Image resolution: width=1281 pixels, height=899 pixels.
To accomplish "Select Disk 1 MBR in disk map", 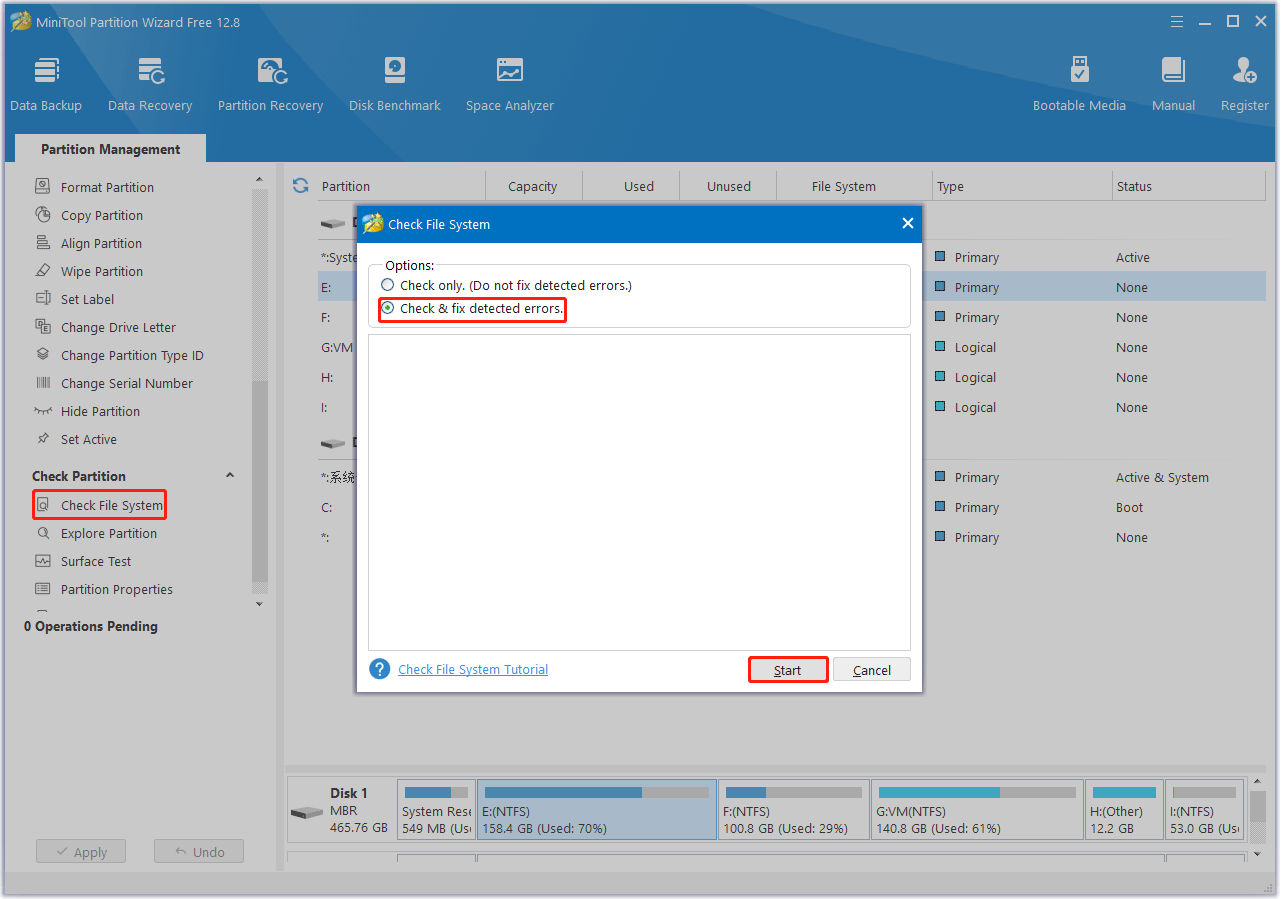I will point(341,809).
